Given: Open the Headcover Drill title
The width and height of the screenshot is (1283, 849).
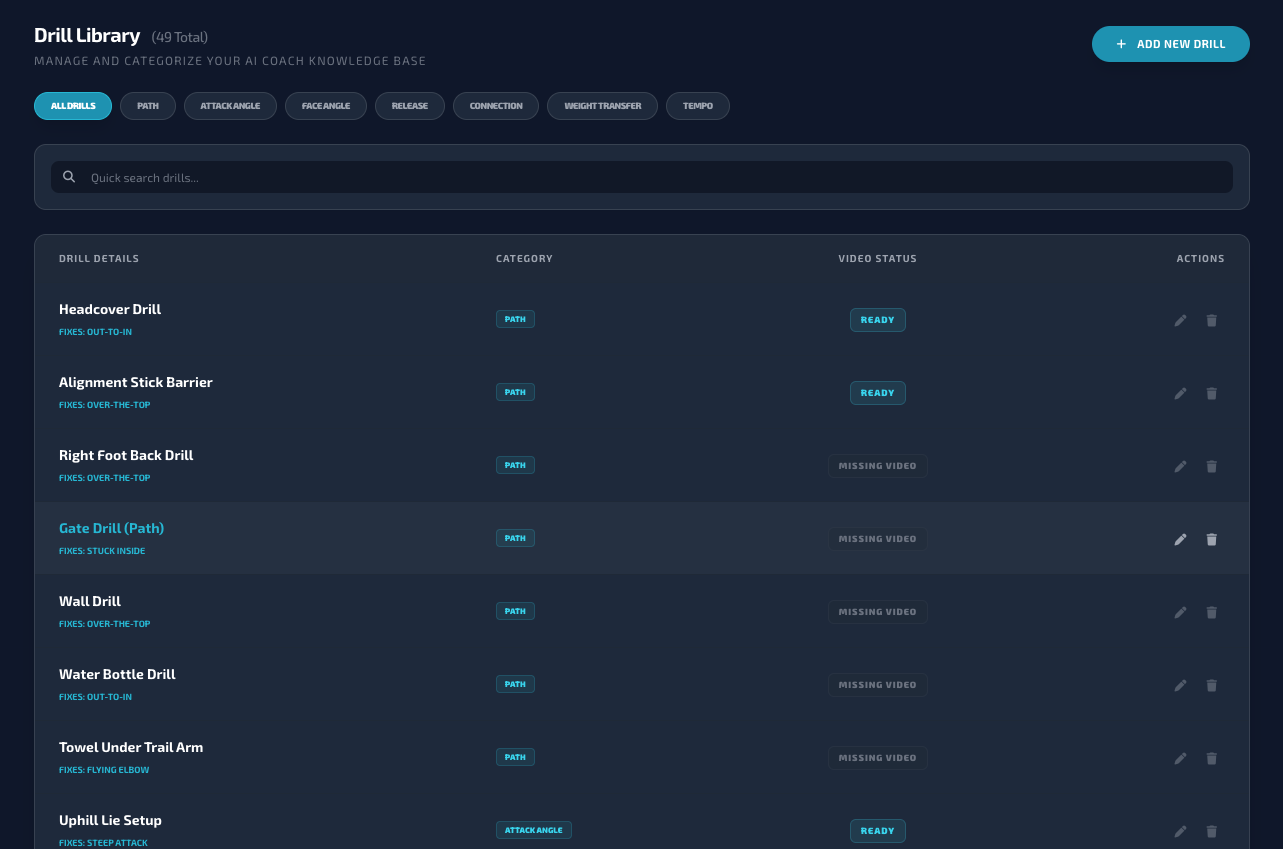Looking at the screenshot, I should coord(110,309).
